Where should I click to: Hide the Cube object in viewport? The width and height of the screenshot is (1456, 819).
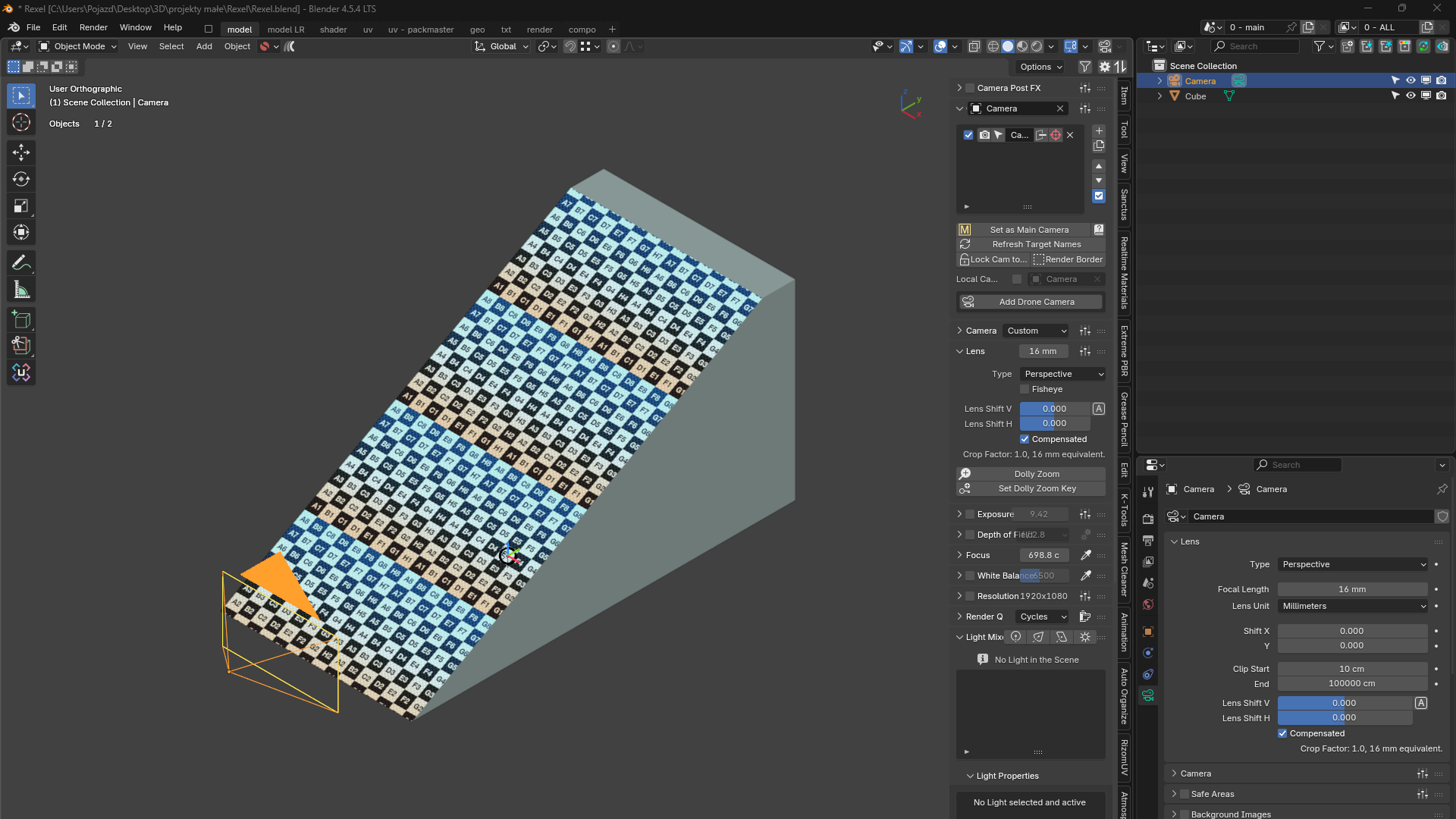(1410, 96)
